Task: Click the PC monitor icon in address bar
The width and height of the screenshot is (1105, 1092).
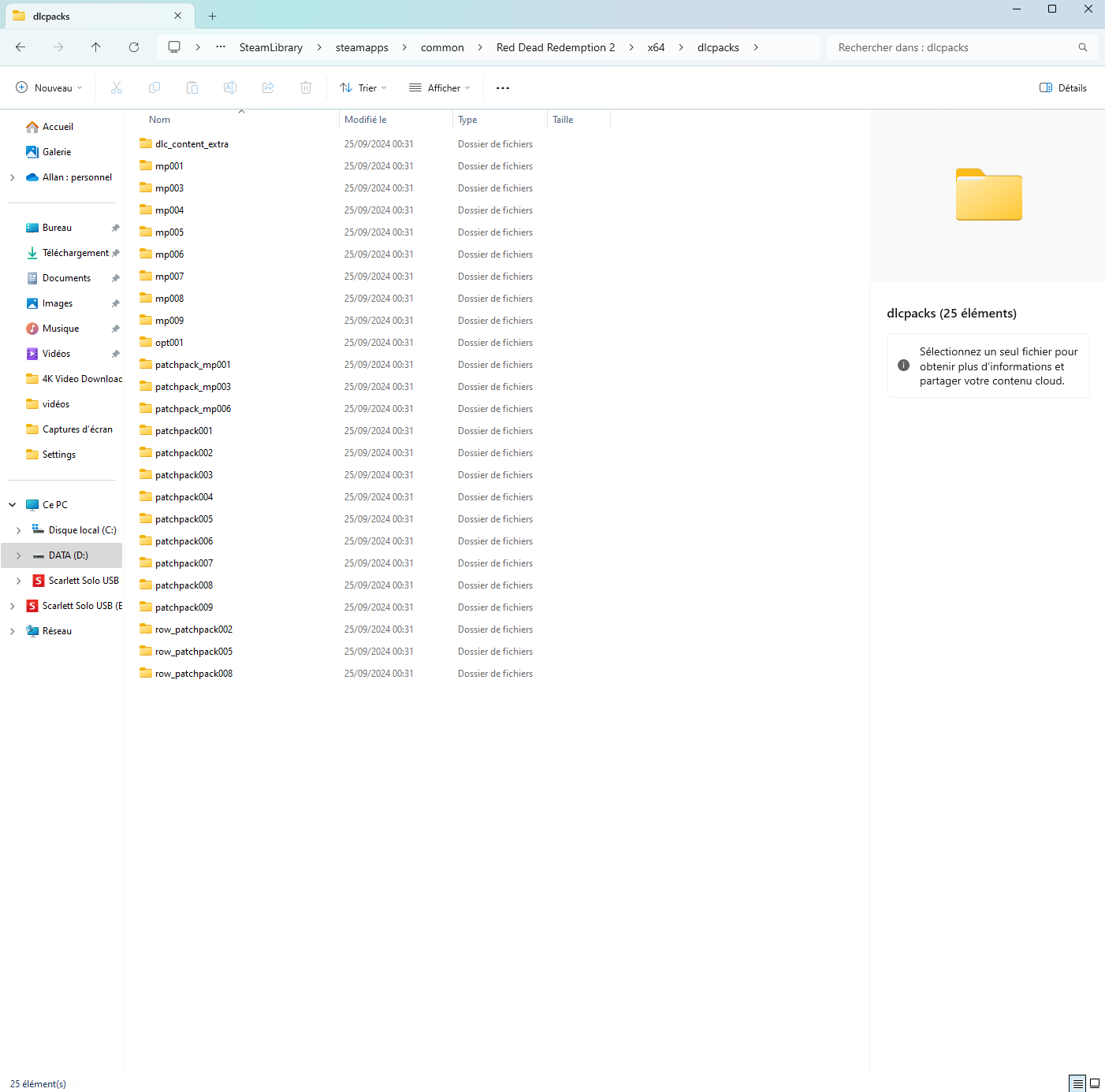Action: [174, 47]
